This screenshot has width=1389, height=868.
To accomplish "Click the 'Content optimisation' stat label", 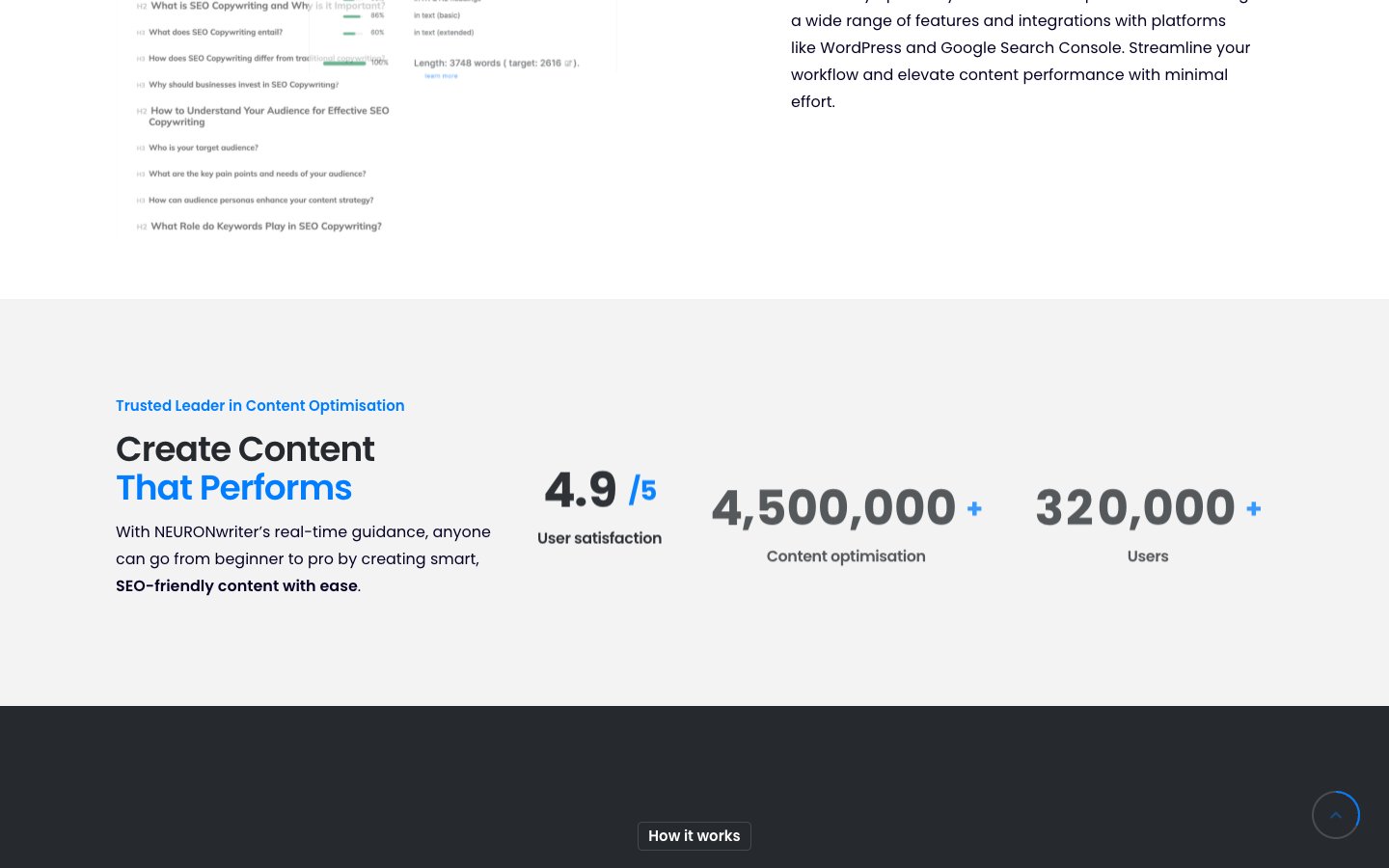I will click(x=845, y=556).
